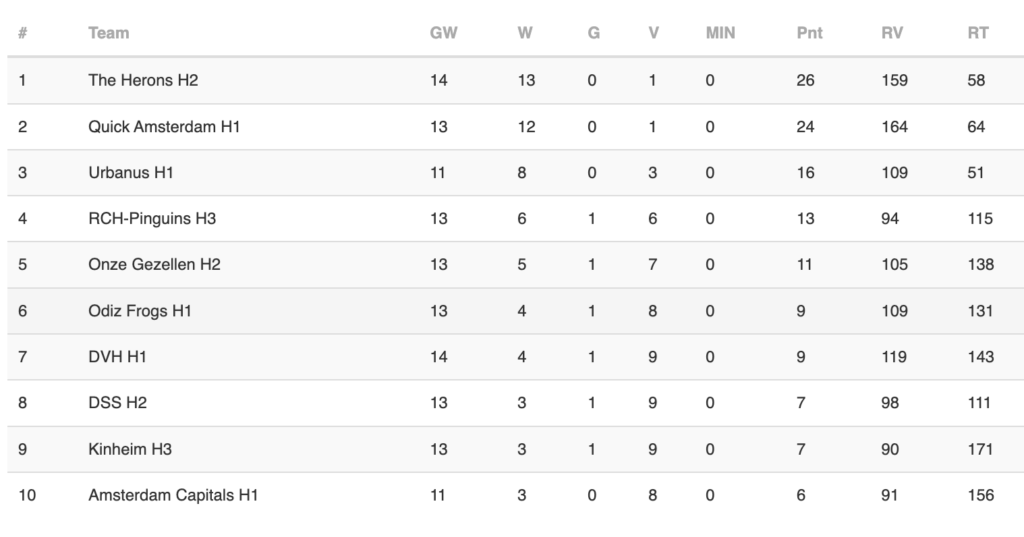This screenshot has height=537, width=1024.
Task: Click the W column header
Action: [x=525, y=33]
